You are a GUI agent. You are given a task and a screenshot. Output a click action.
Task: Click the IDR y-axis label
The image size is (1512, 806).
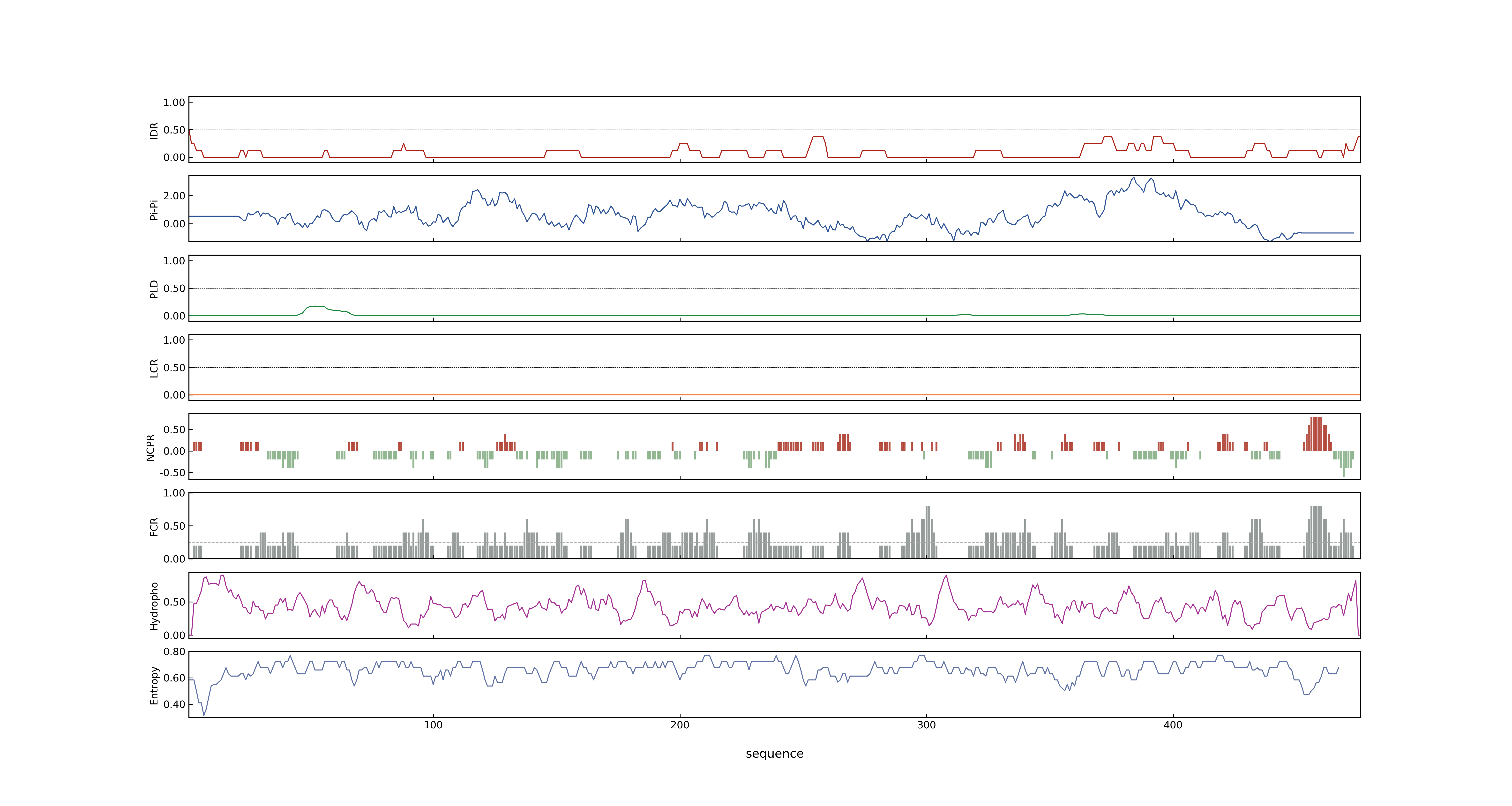[x=154, y=130]
